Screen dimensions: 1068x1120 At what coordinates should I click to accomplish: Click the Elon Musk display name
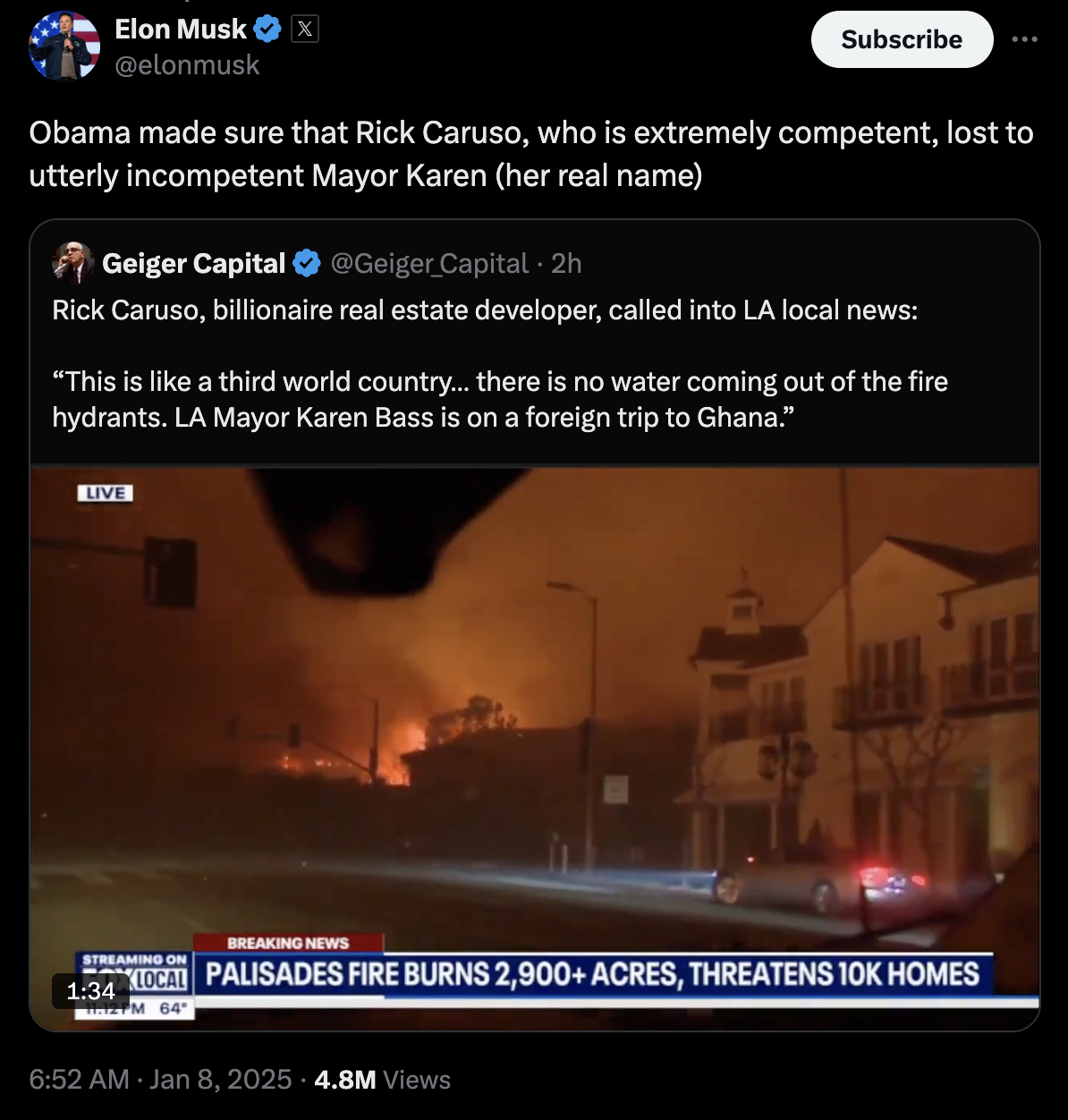tap(181, 30)
